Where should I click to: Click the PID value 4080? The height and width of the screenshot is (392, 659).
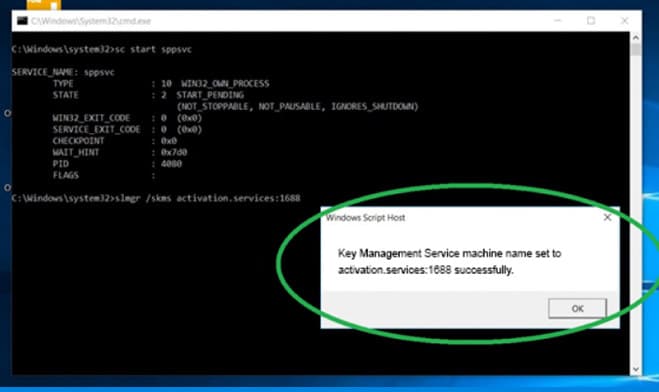point(171,164)
